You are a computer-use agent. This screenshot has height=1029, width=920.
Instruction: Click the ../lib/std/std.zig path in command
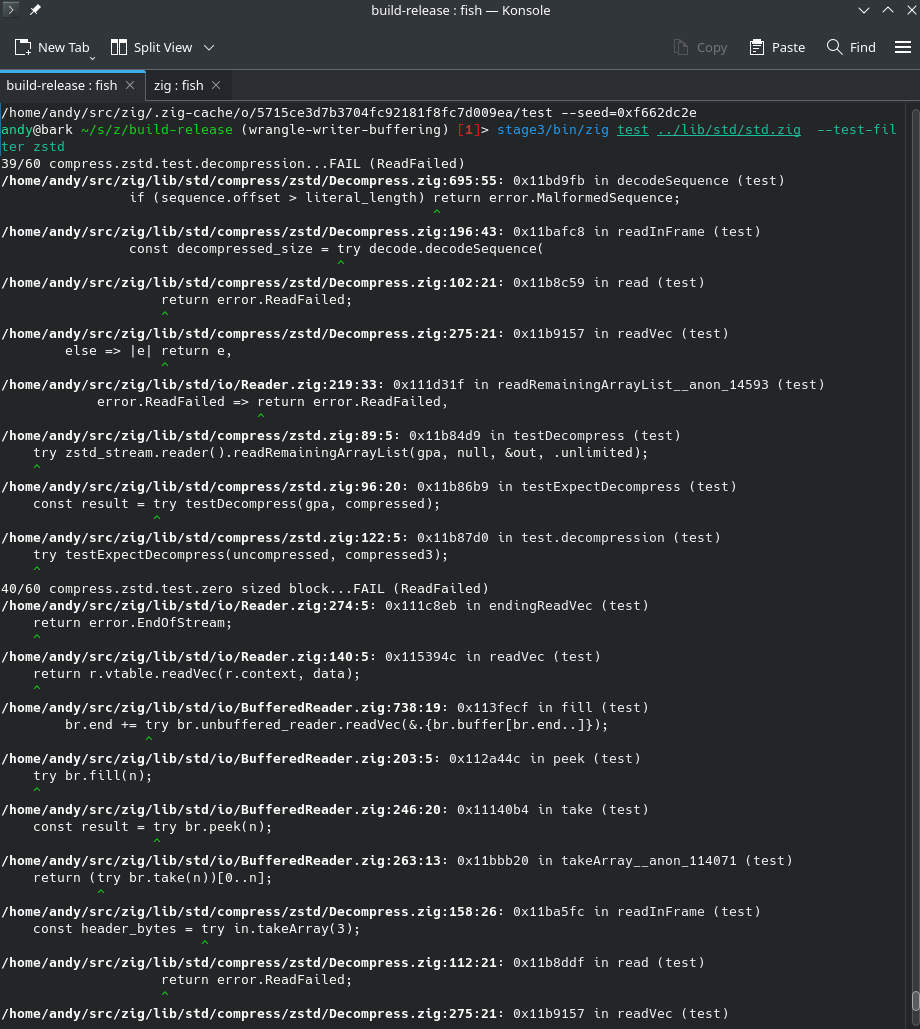coord(728,130)
